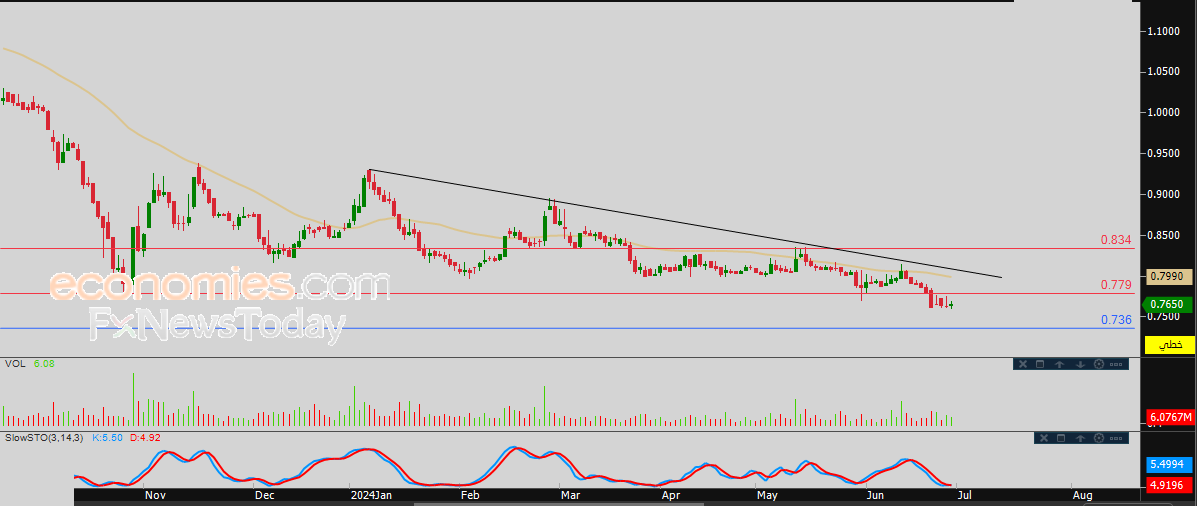Image resolution: width=1197 pixels, height=506 pixels.
Task: Select the black descending trendline
Action: tap(685, 223)
